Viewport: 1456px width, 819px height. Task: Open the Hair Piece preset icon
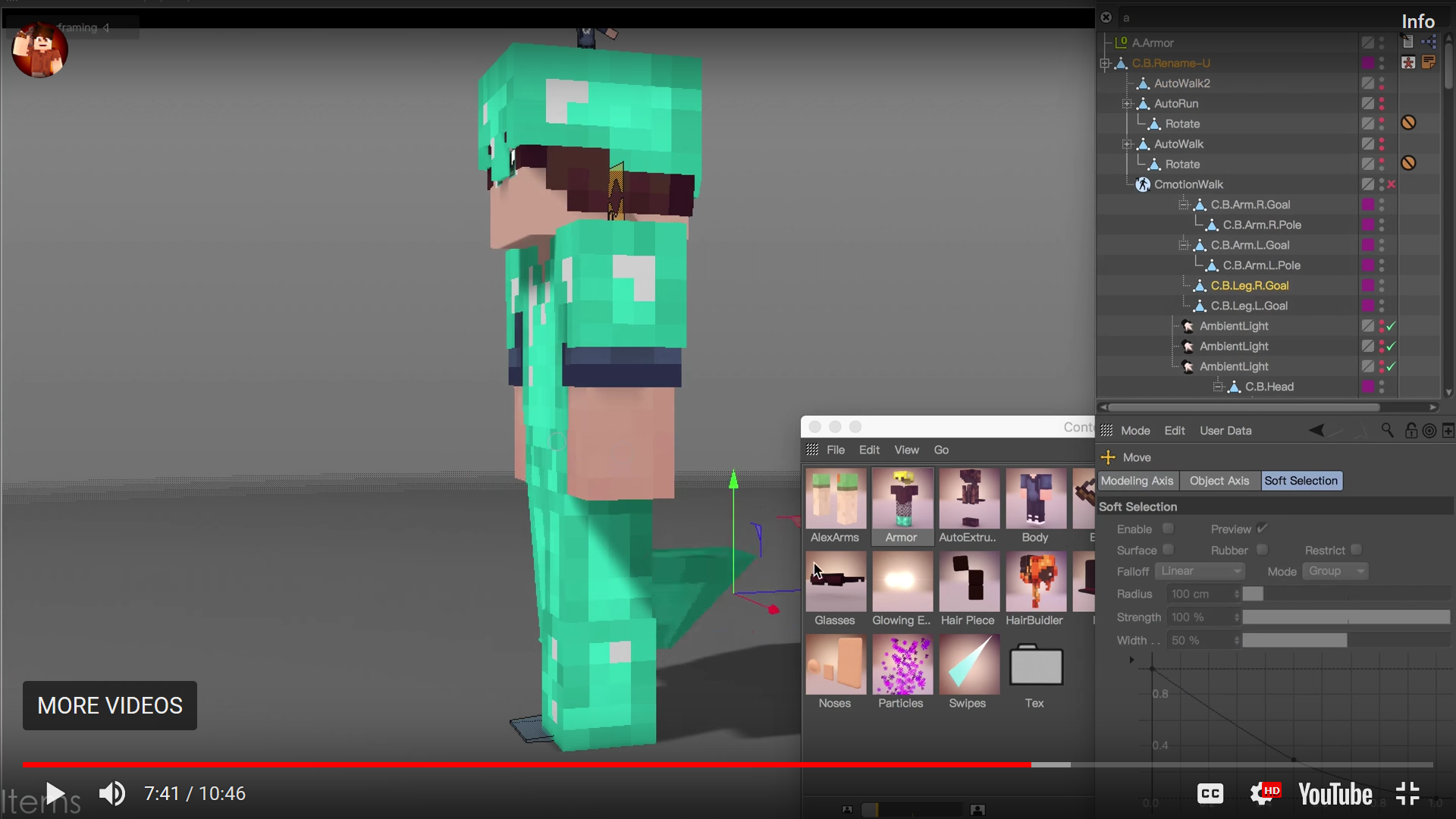click(969, 582)
